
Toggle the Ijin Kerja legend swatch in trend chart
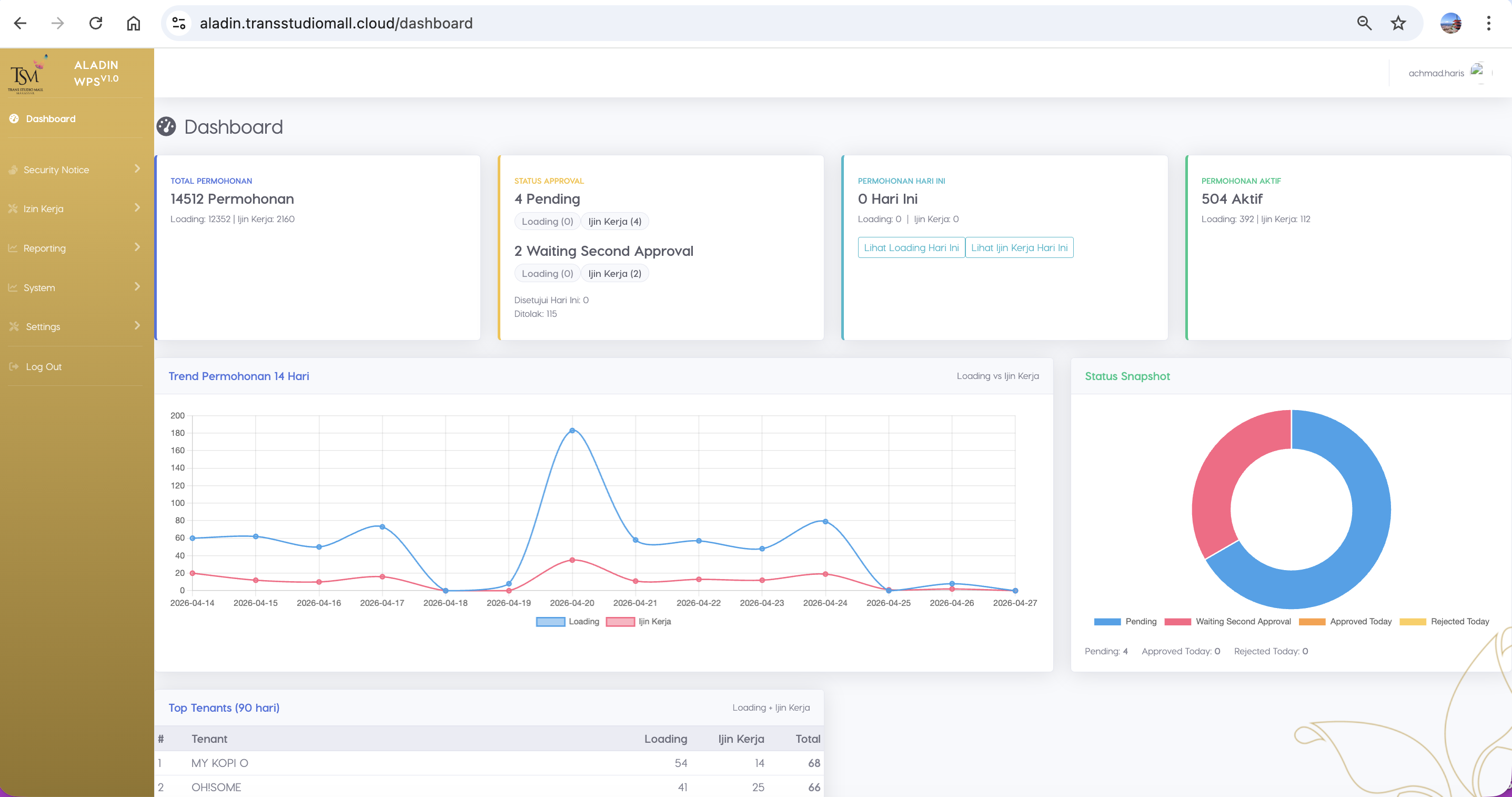click(x=620, y=621)
